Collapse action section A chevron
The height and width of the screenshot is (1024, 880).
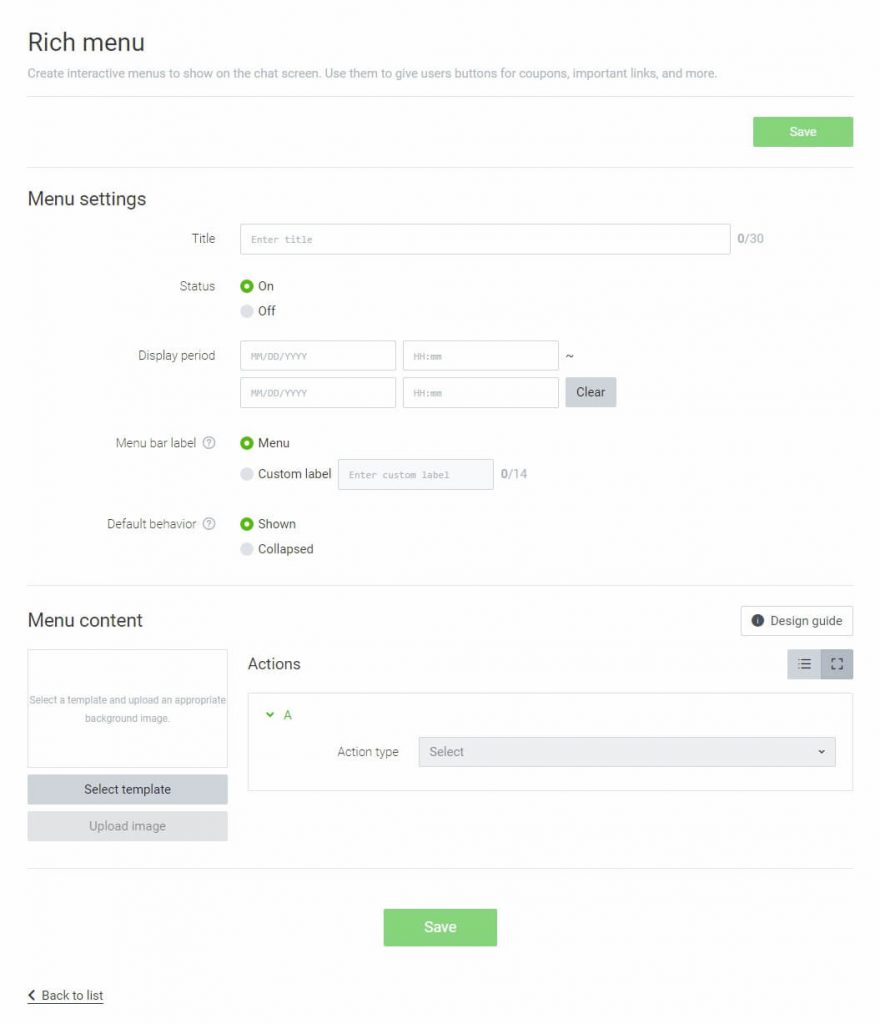pyautogui.click(x=270, y=714)
